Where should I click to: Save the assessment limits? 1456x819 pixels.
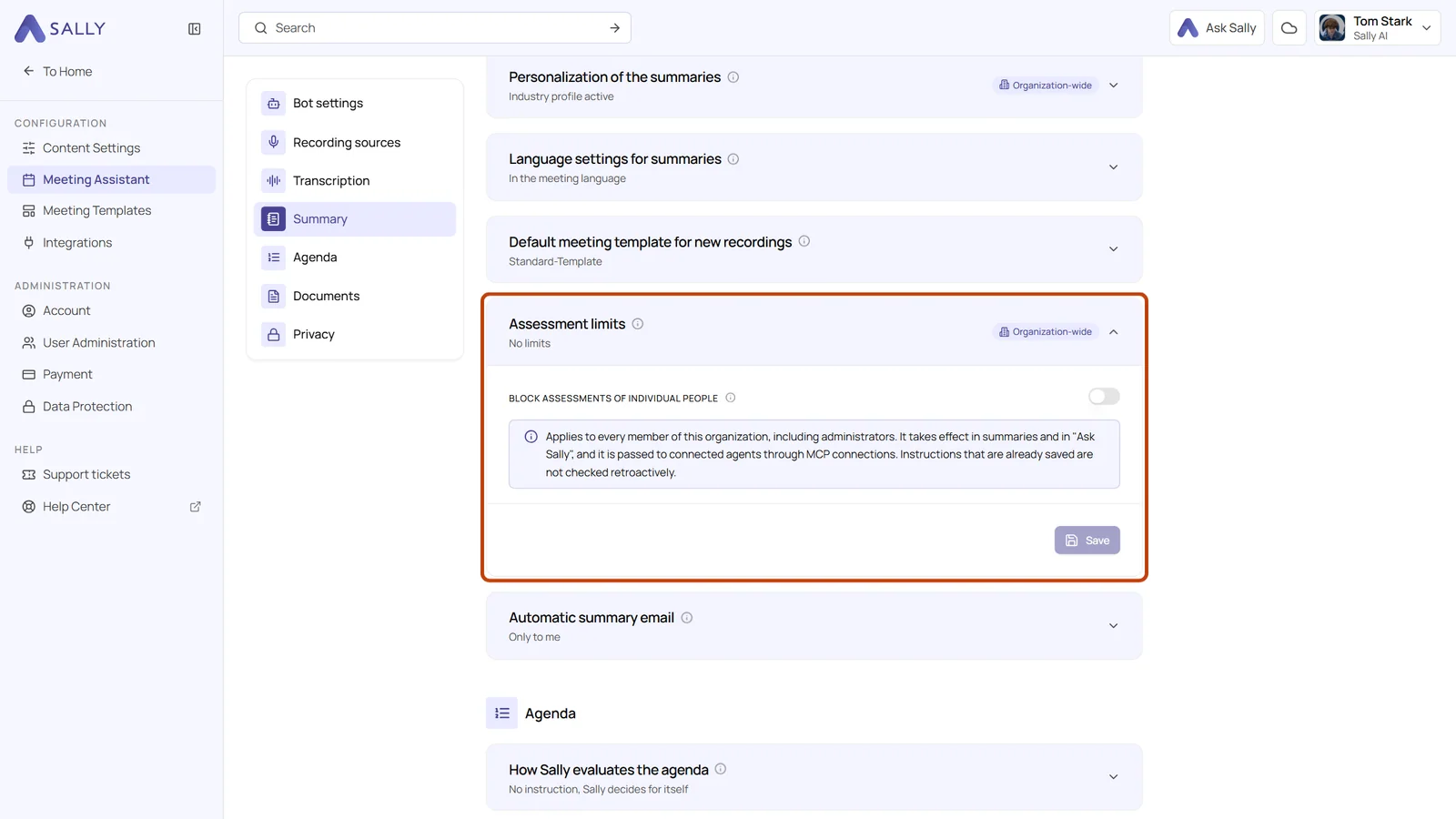1087,541
